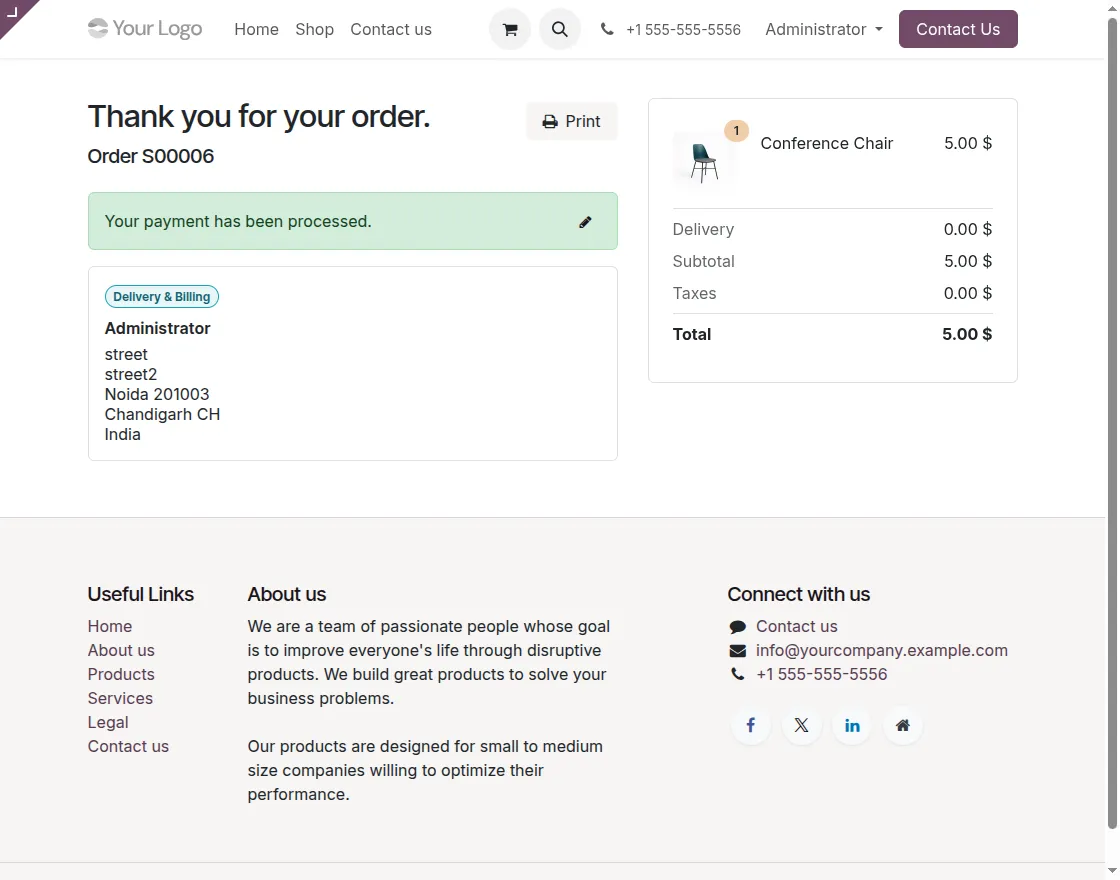Open the Legal footer link
The height and width of the screenshot is (880, 1120).
[x=108, y=722]
